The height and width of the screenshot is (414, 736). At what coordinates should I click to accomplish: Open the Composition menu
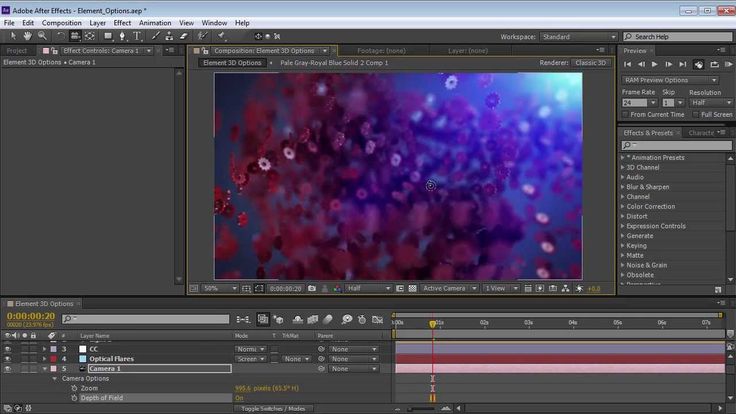coord(61,23)
